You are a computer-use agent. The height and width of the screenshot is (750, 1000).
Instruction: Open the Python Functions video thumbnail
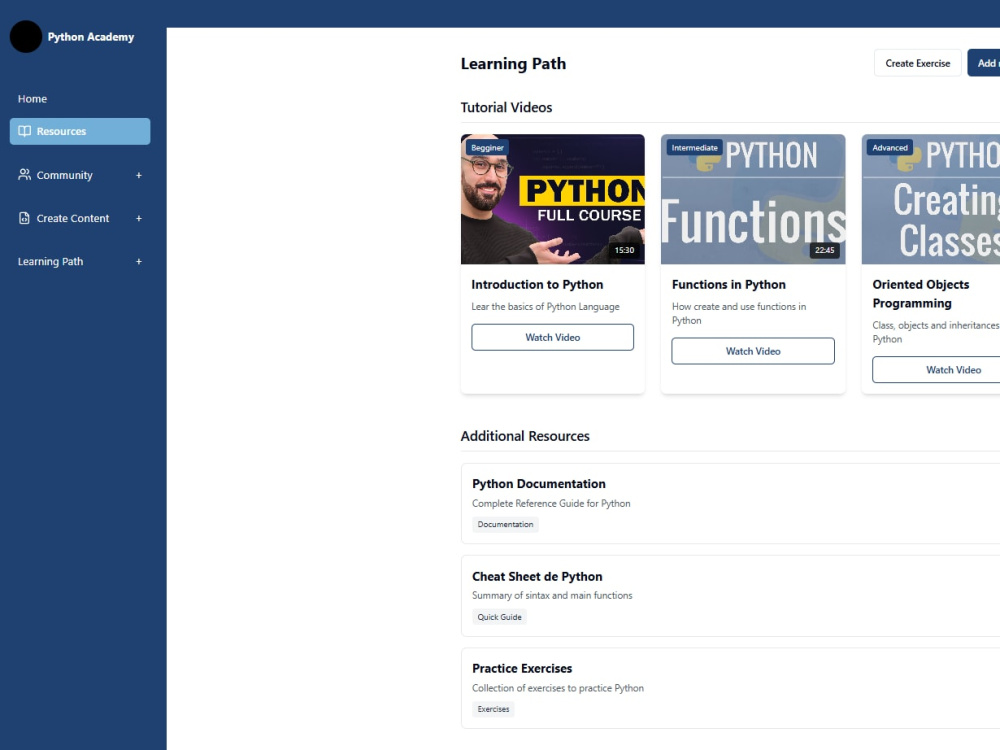(753, 199)
